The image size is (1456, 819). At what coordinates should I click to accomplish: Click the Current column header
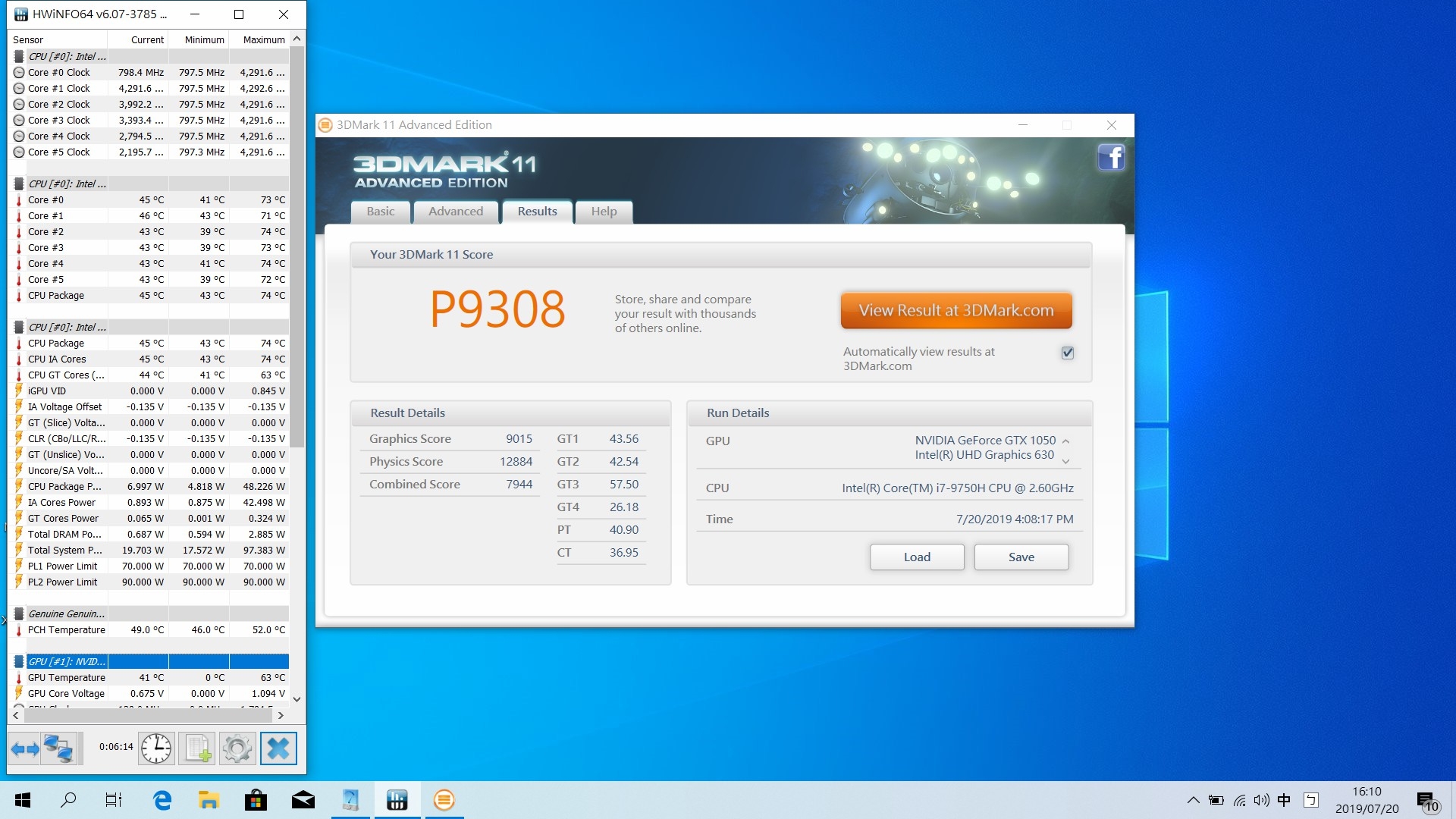pos(137,39)
